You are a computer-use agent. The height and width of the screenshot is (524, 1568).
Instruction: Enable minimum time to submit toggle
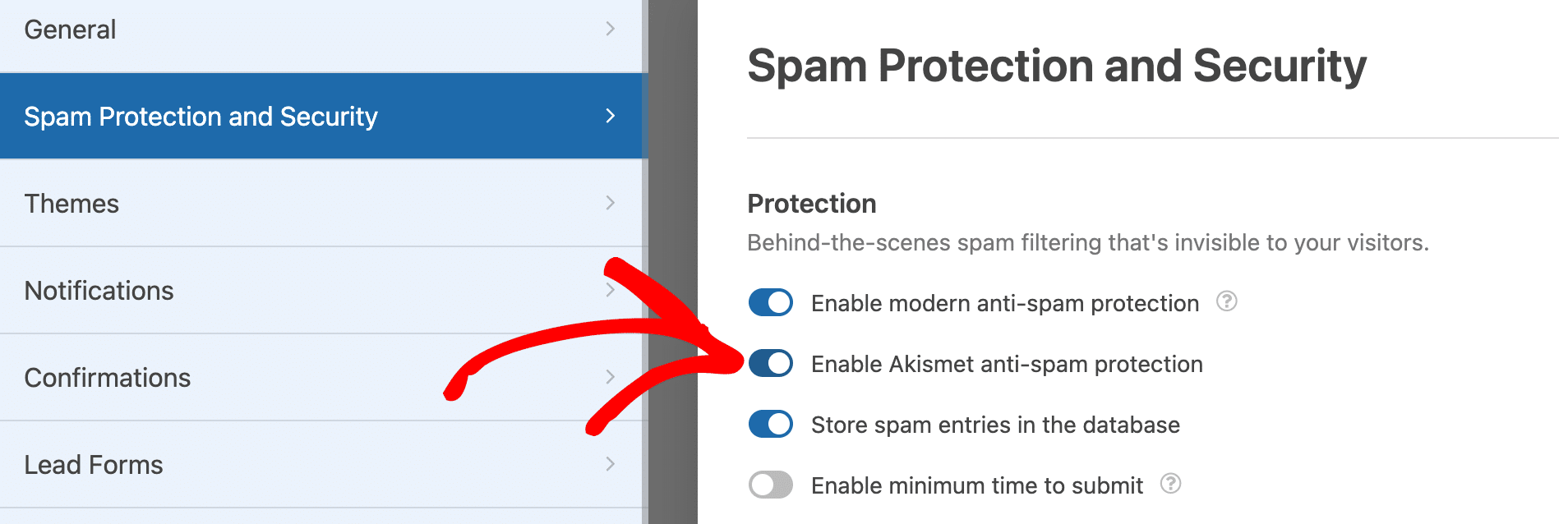tap(770, 485)
